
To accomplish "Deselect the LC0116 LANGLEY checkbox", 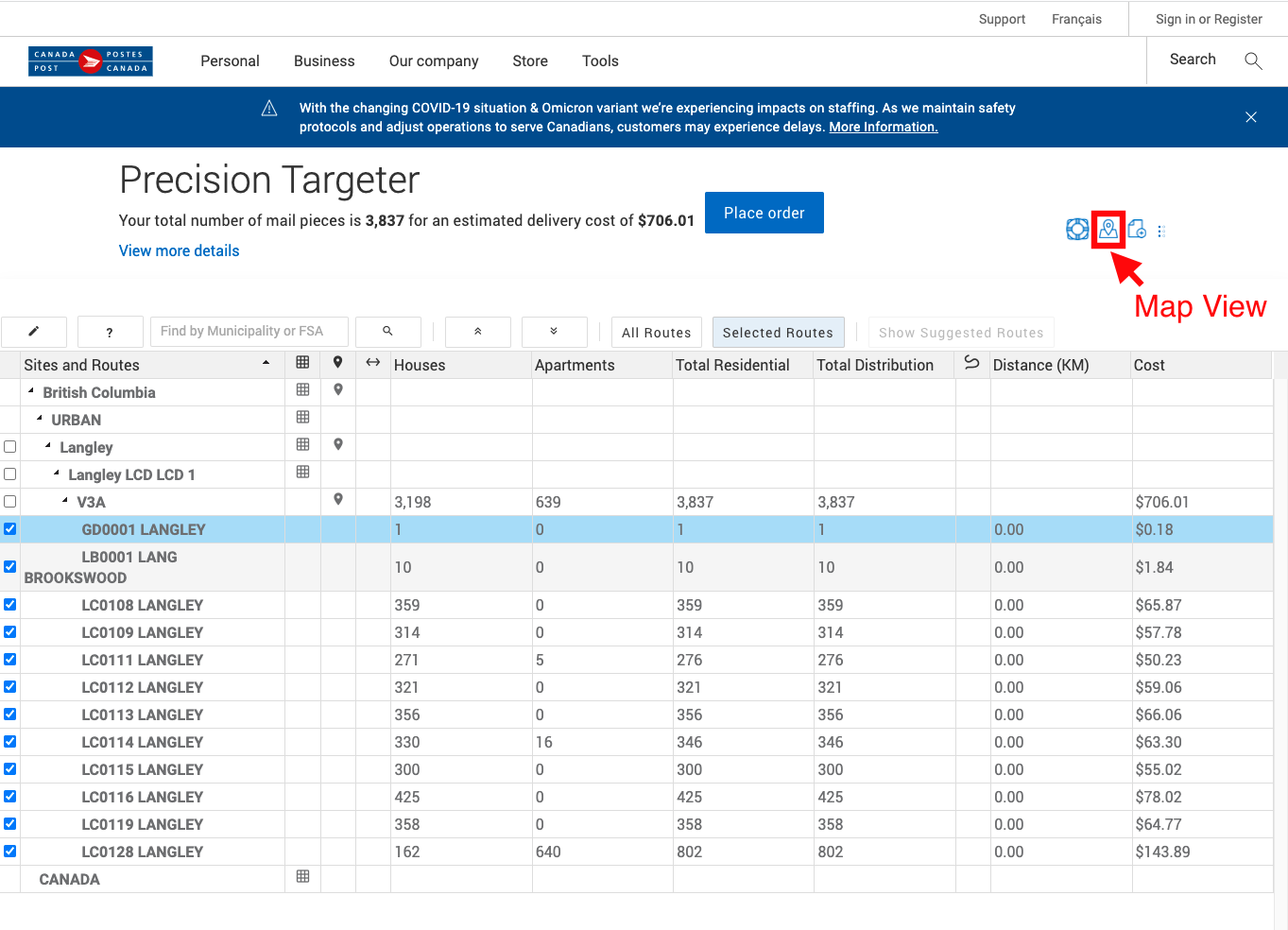I will click(x=10, y=797).
